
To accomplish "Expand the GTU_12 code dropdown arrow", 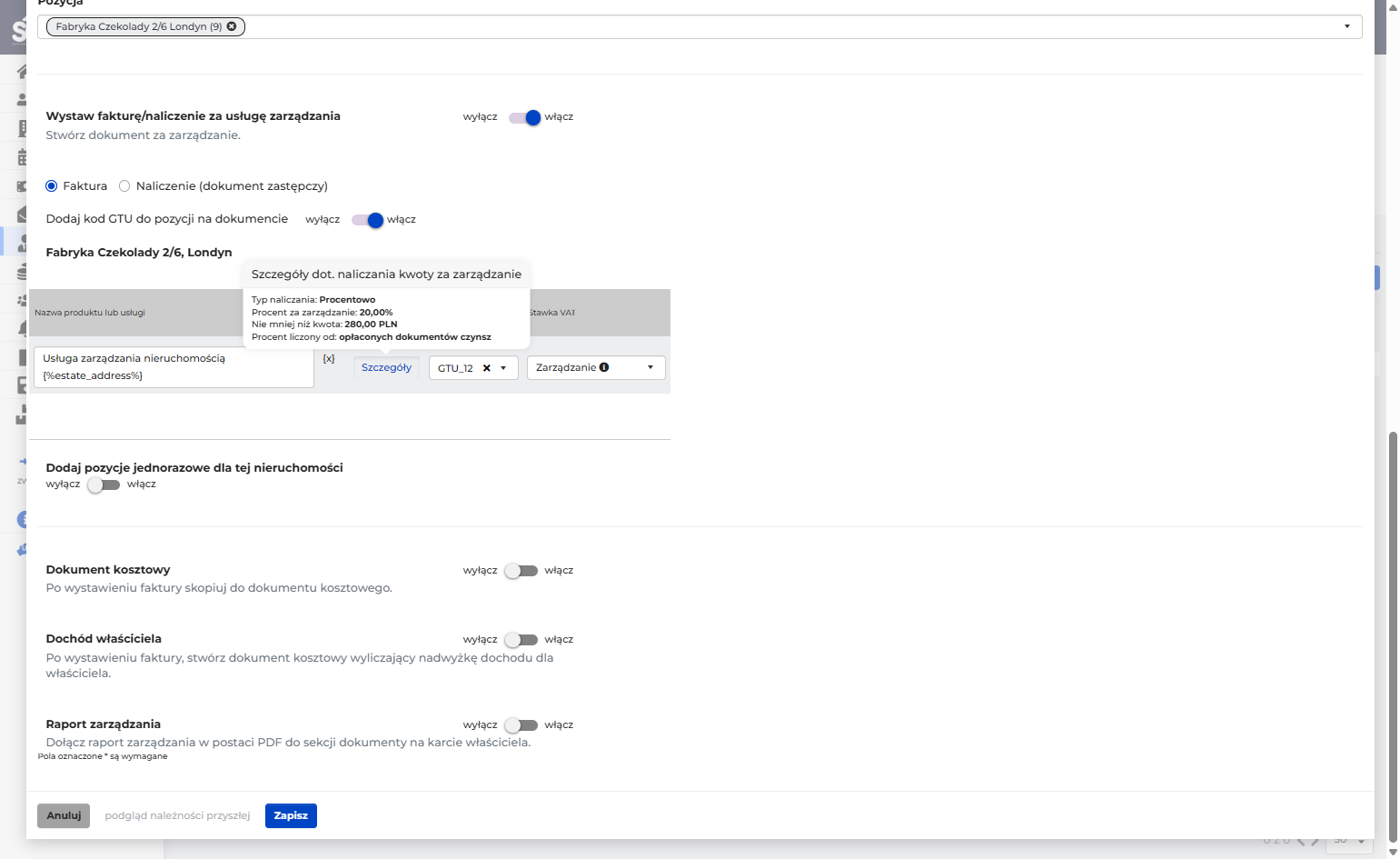I will click(x=503, y=368).
